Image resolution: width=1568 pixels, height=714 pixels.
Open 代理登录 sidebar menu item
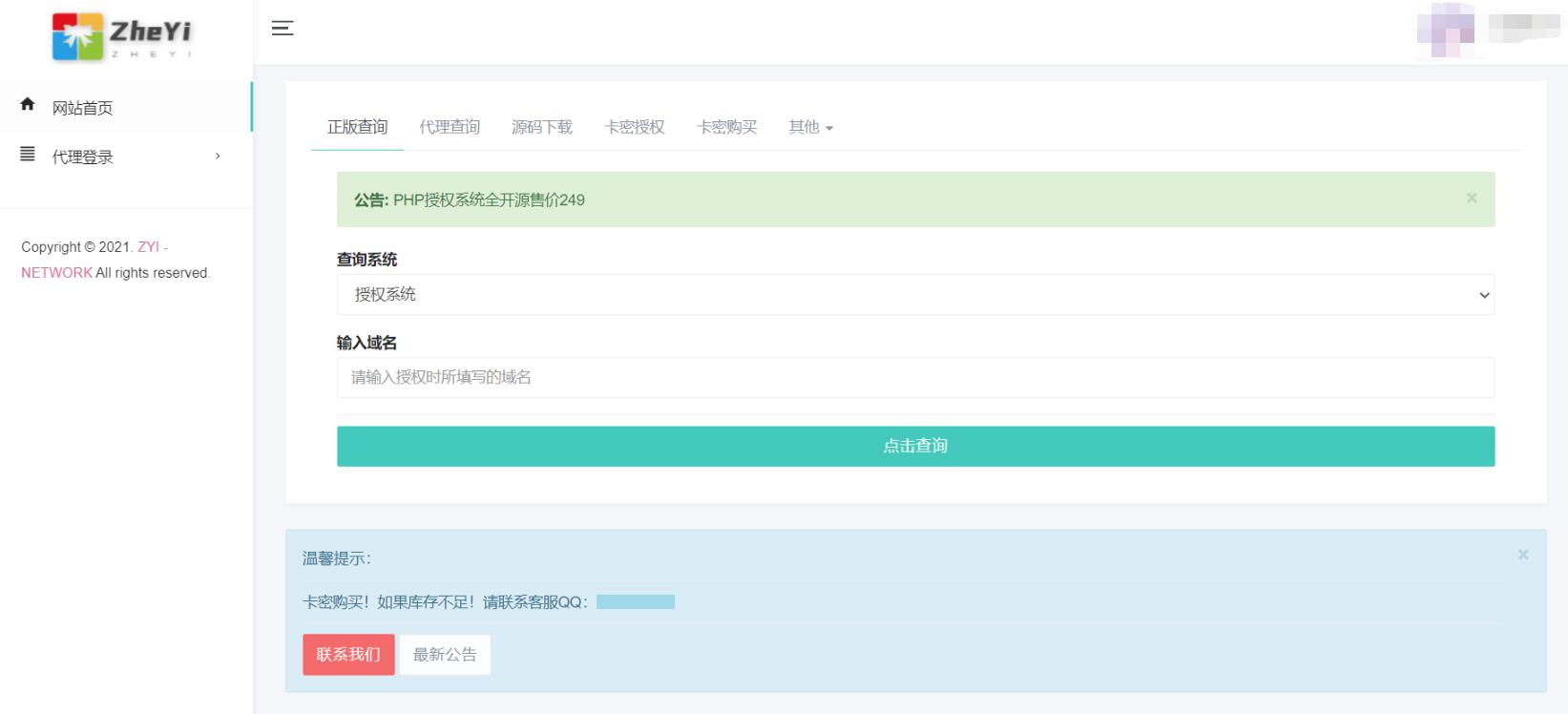point(126,157)
